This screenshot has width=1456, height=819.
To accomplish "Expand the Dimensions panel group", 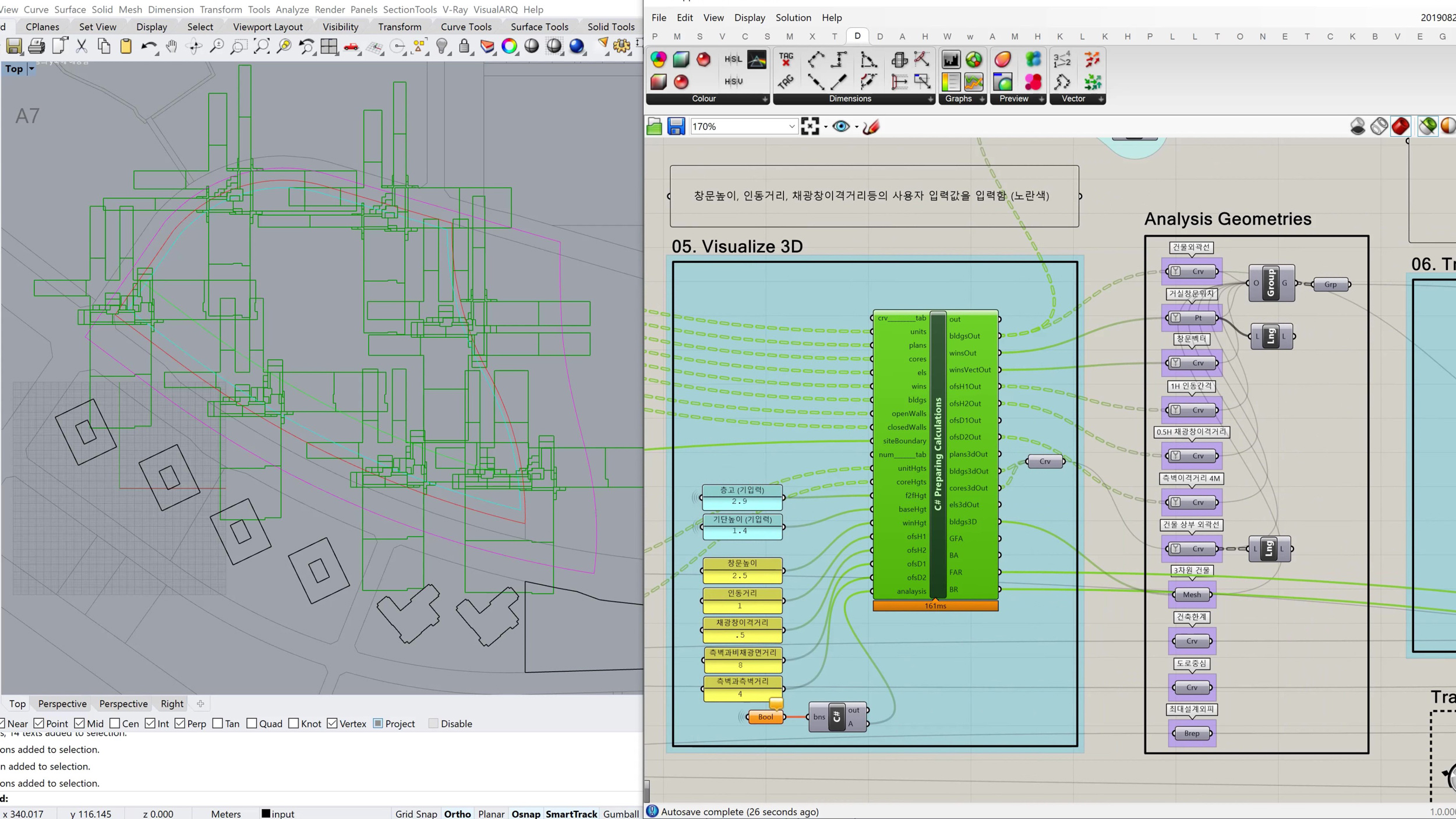I will pyautogui.click(x=930, y=99).
